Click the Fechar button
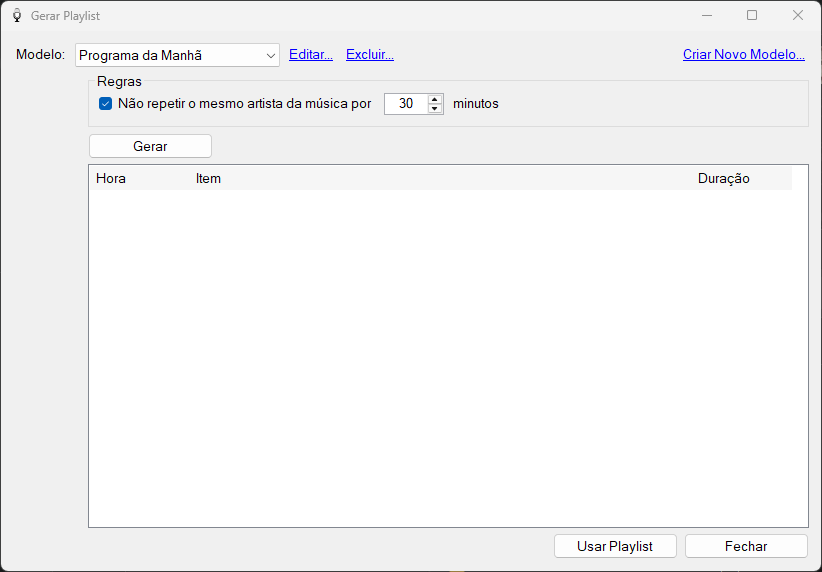This screenshot has height=572, width=822. tap(746, 546)
